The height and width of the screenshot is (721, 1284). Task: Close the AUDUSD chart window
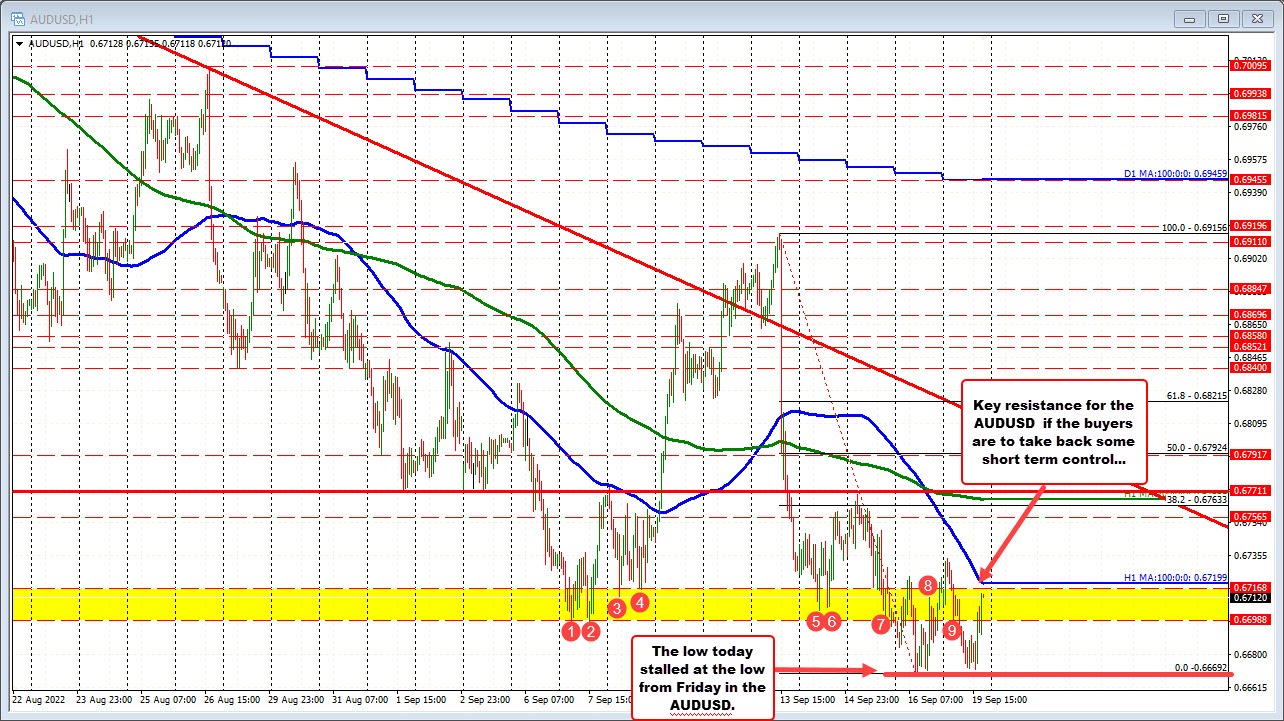click(x=1252, y=18)
